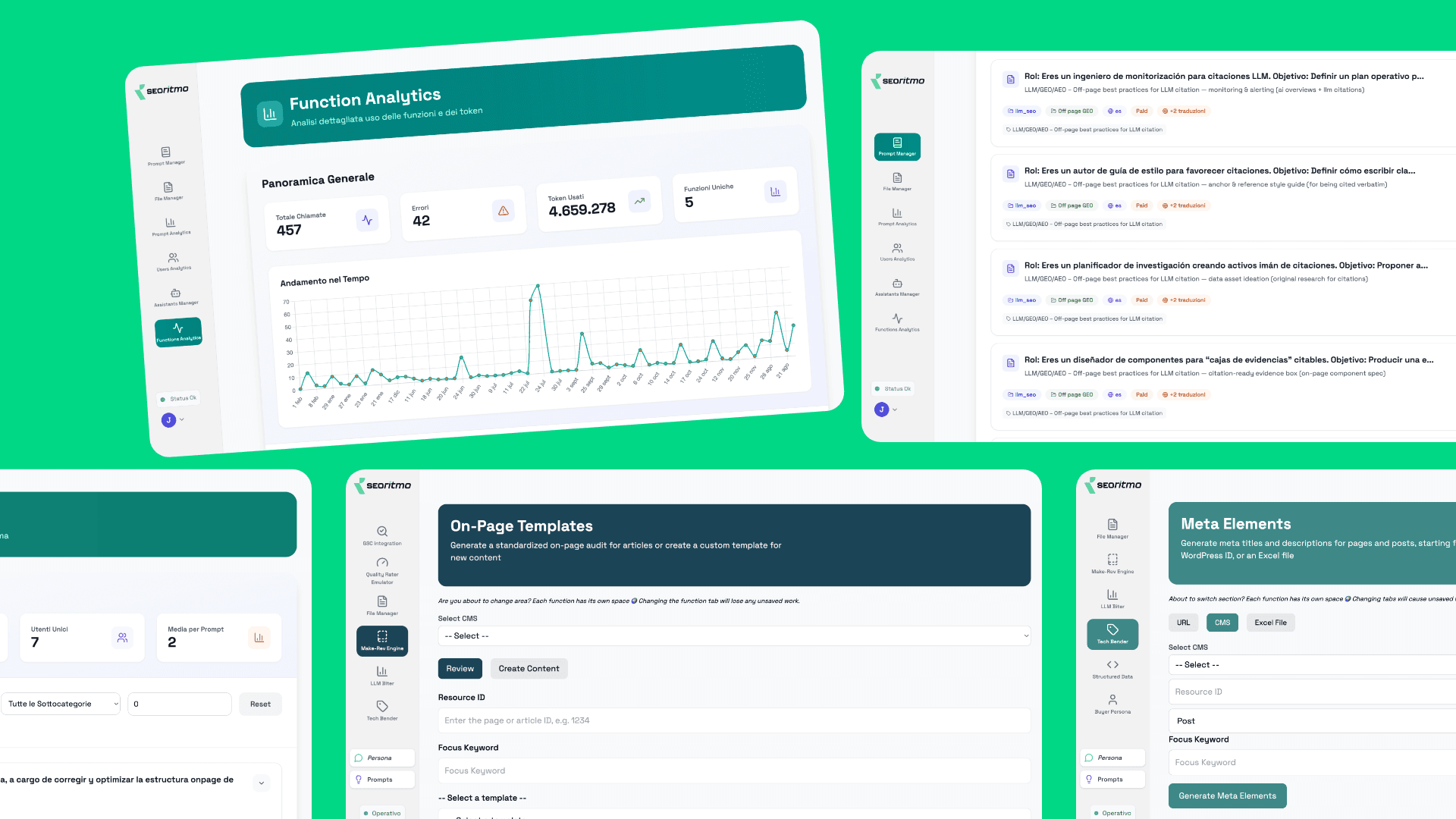Click Generate Meta Elements button
Viewport: 1456px width, 819px height.
[1227, 795]
